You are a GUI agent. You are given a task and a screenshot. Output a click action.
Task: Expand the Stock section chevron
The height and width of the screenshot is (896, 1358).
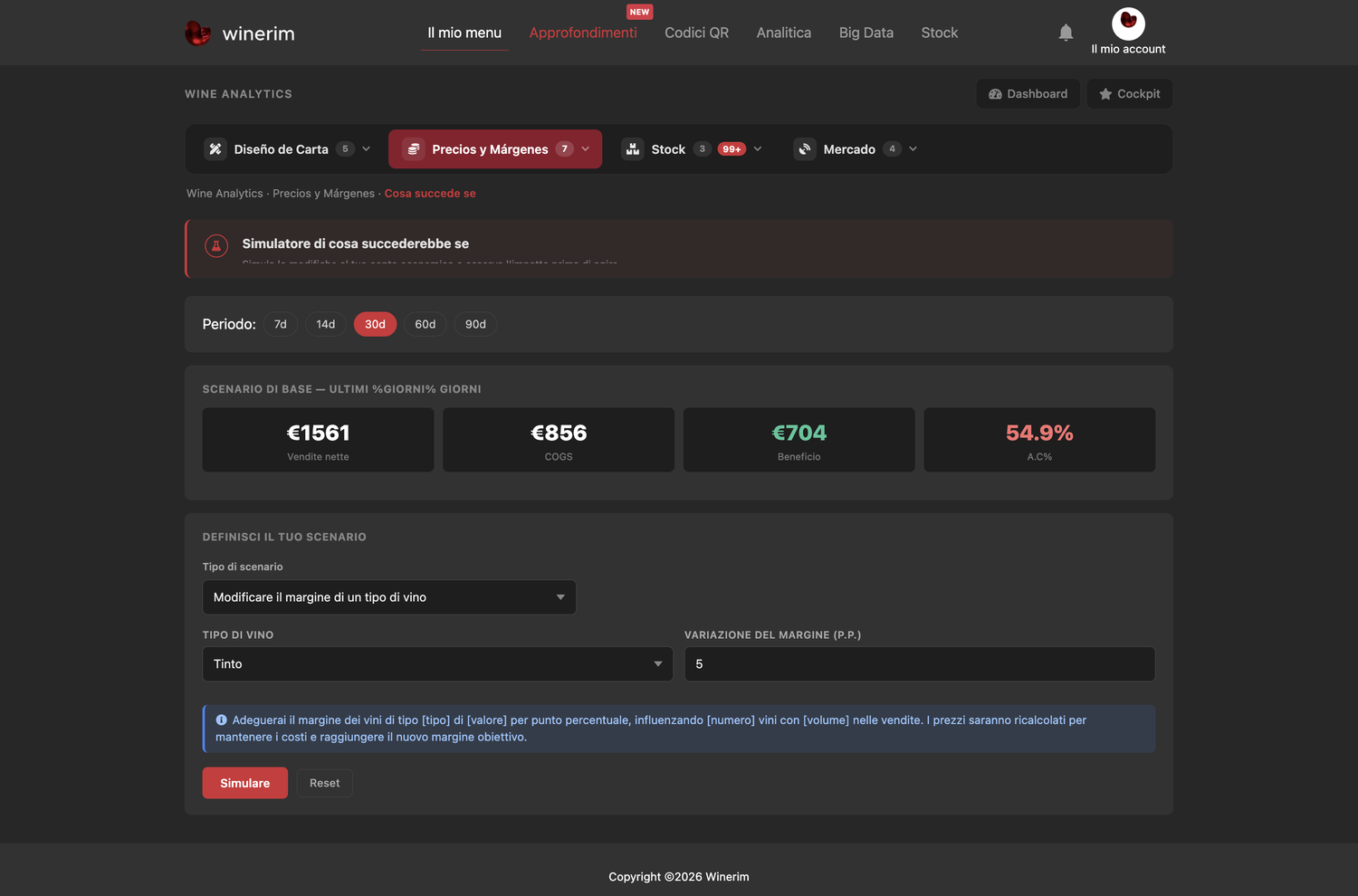758,149
